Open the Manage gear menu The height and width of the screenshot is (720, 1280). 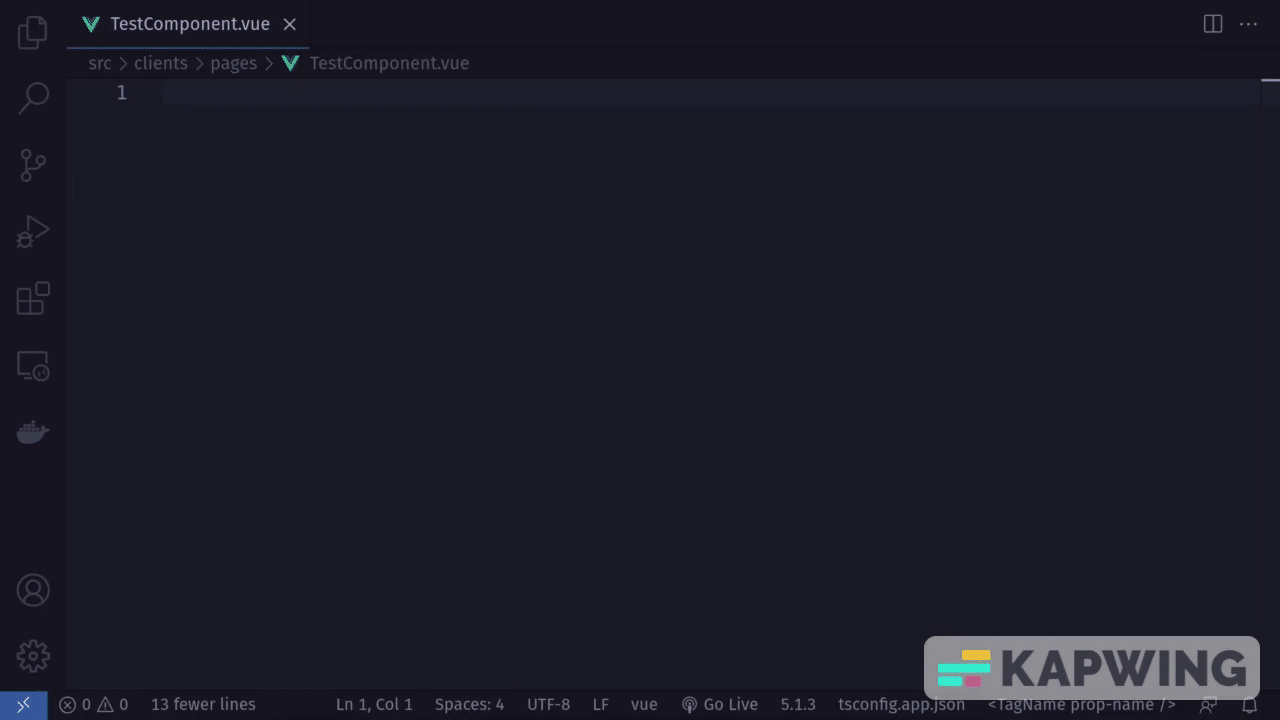[33, 656]
